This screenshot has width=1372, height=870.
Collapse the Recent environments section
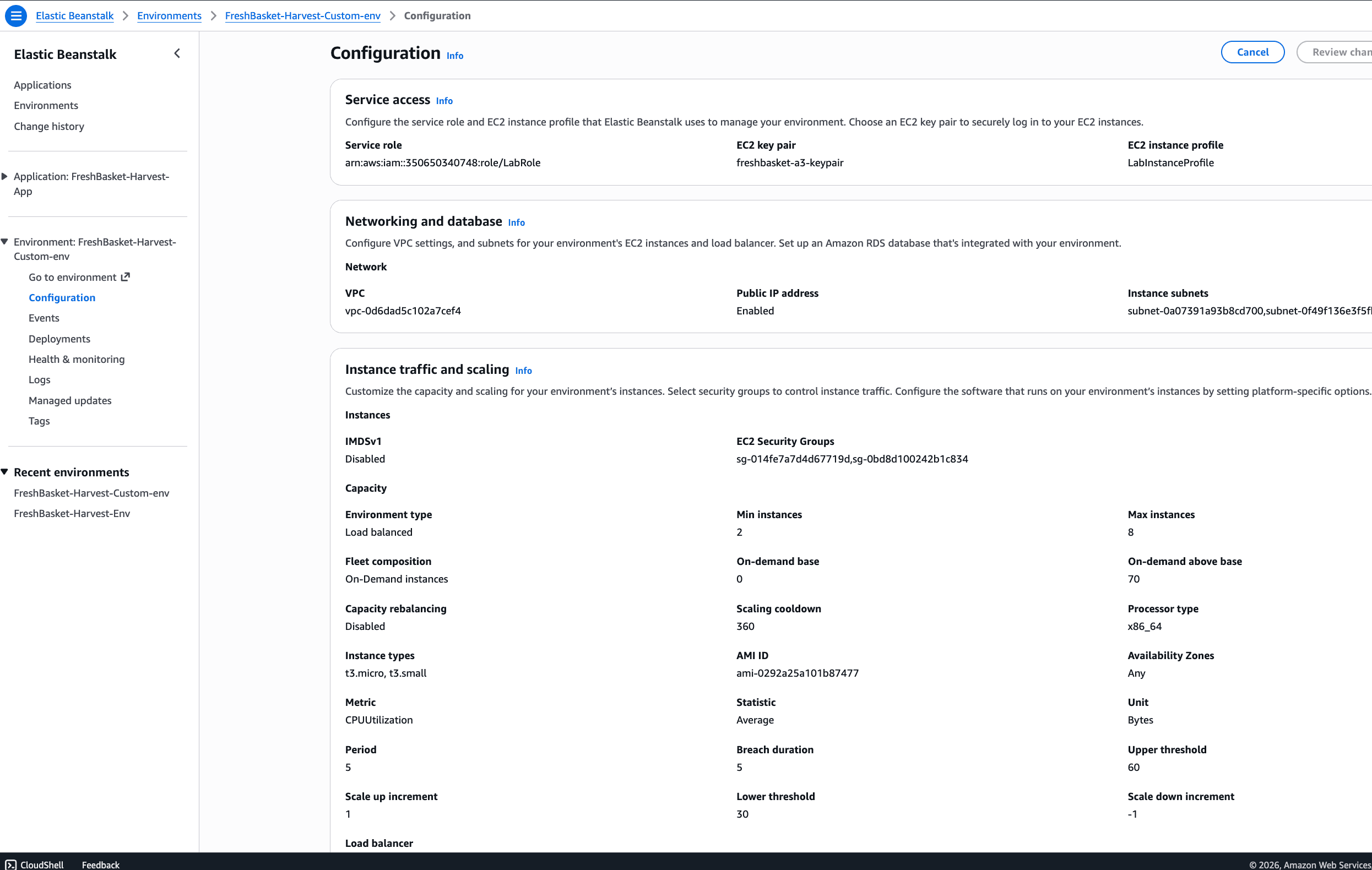pos(5,472)
